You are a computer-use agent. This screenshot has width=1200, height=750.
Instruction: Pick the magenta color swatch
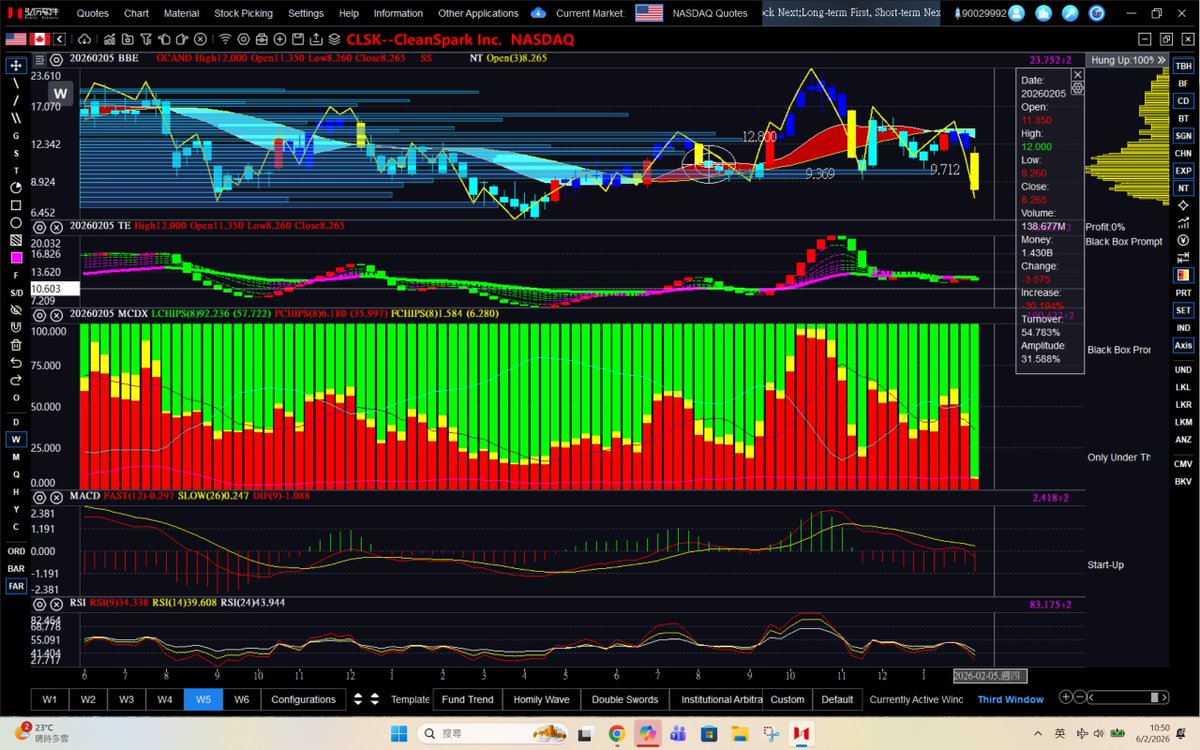[x=16, y=257]
